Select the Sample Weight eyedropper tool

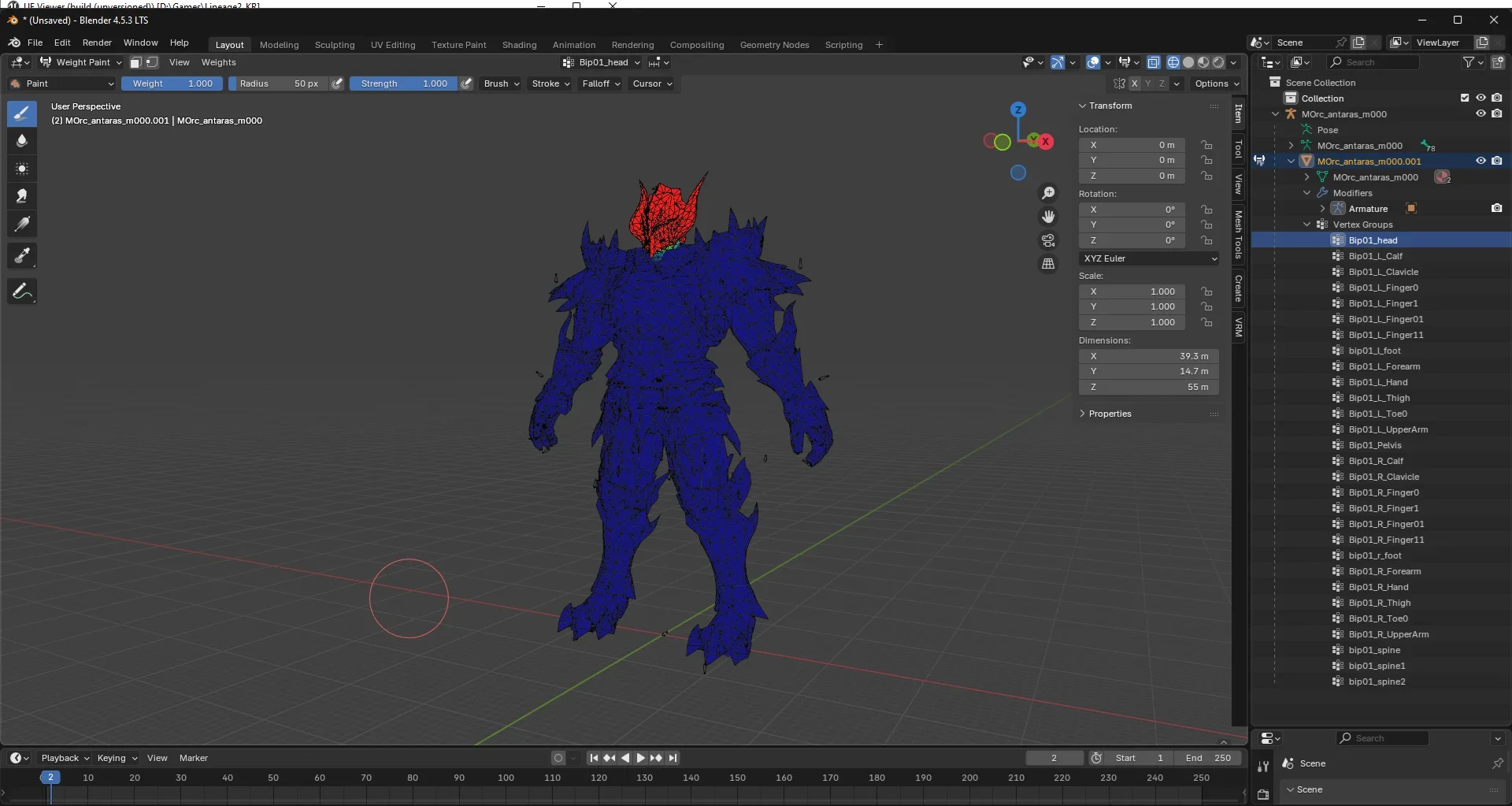coord(22,256)
